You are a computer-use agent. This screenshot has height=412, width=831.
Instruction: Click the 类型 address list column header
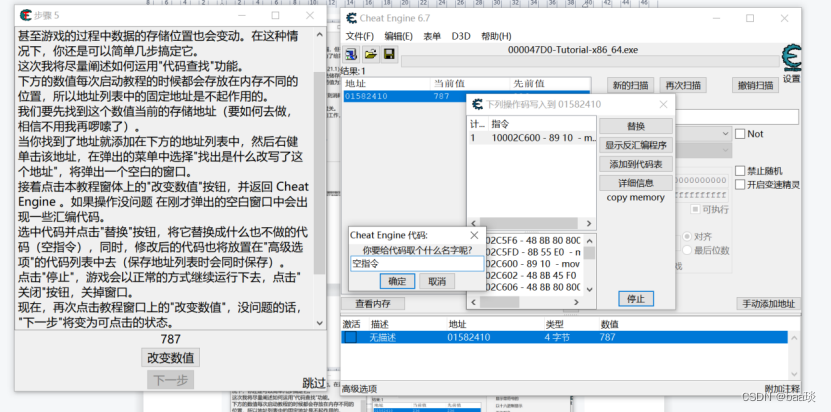pyautogui.click(x=554, y=324)
